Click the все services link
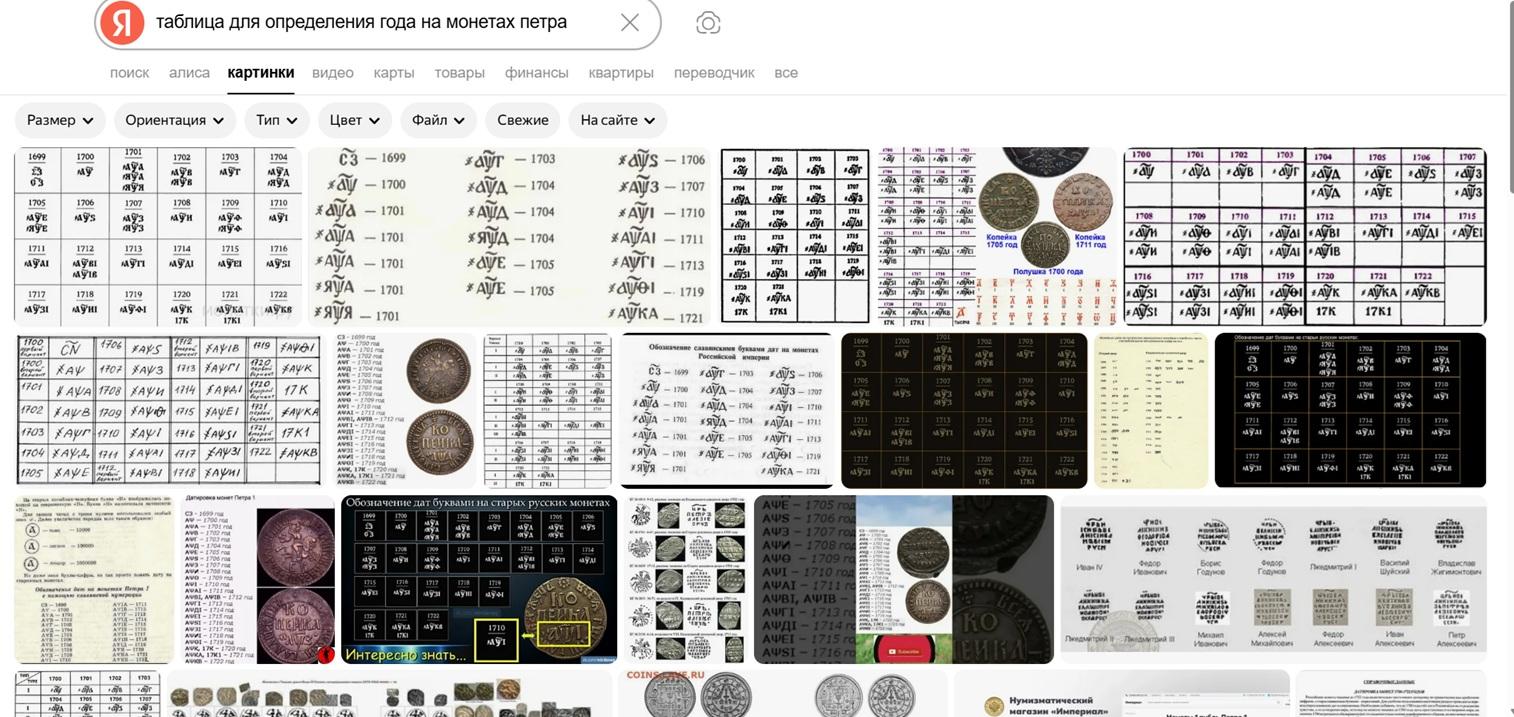1514x717 pixels. (786, 73)
